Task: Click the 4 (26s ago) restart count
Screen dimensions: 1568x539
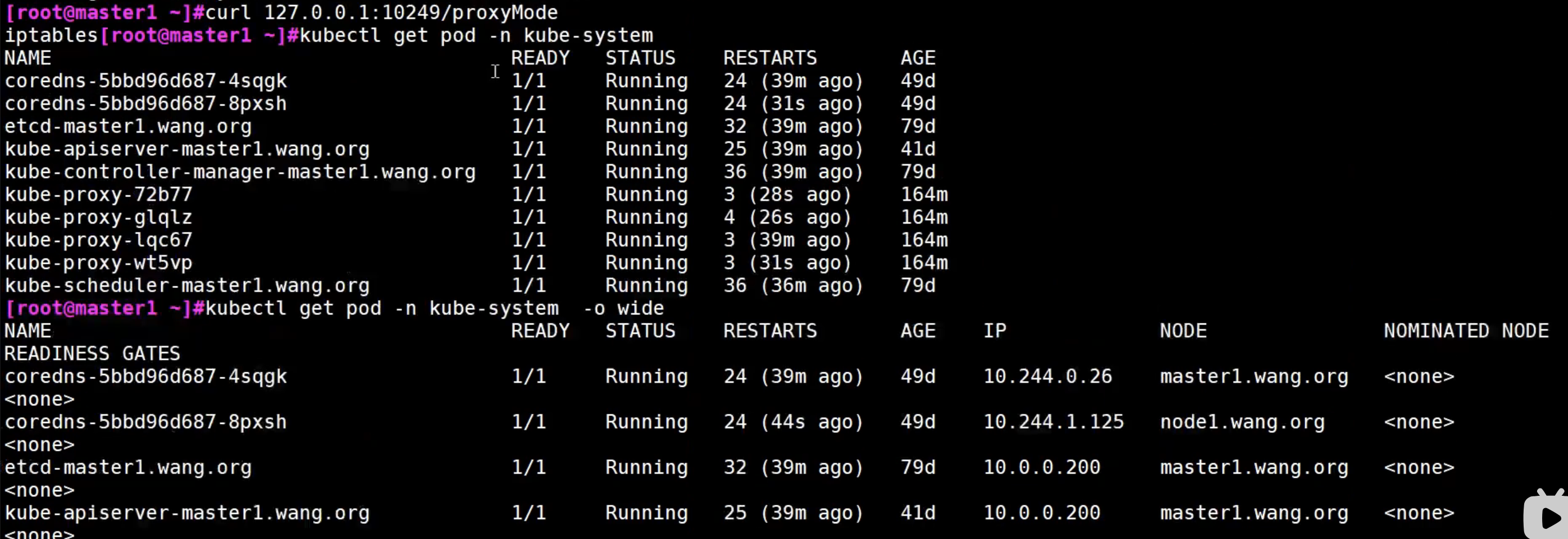Action: tap(787, 217)
